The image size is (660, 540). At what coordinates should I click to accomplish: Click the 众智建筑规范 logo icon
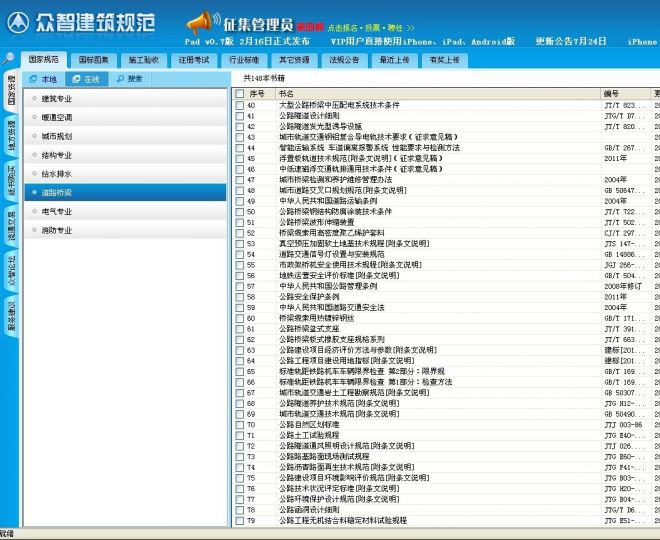coord(18,23)
